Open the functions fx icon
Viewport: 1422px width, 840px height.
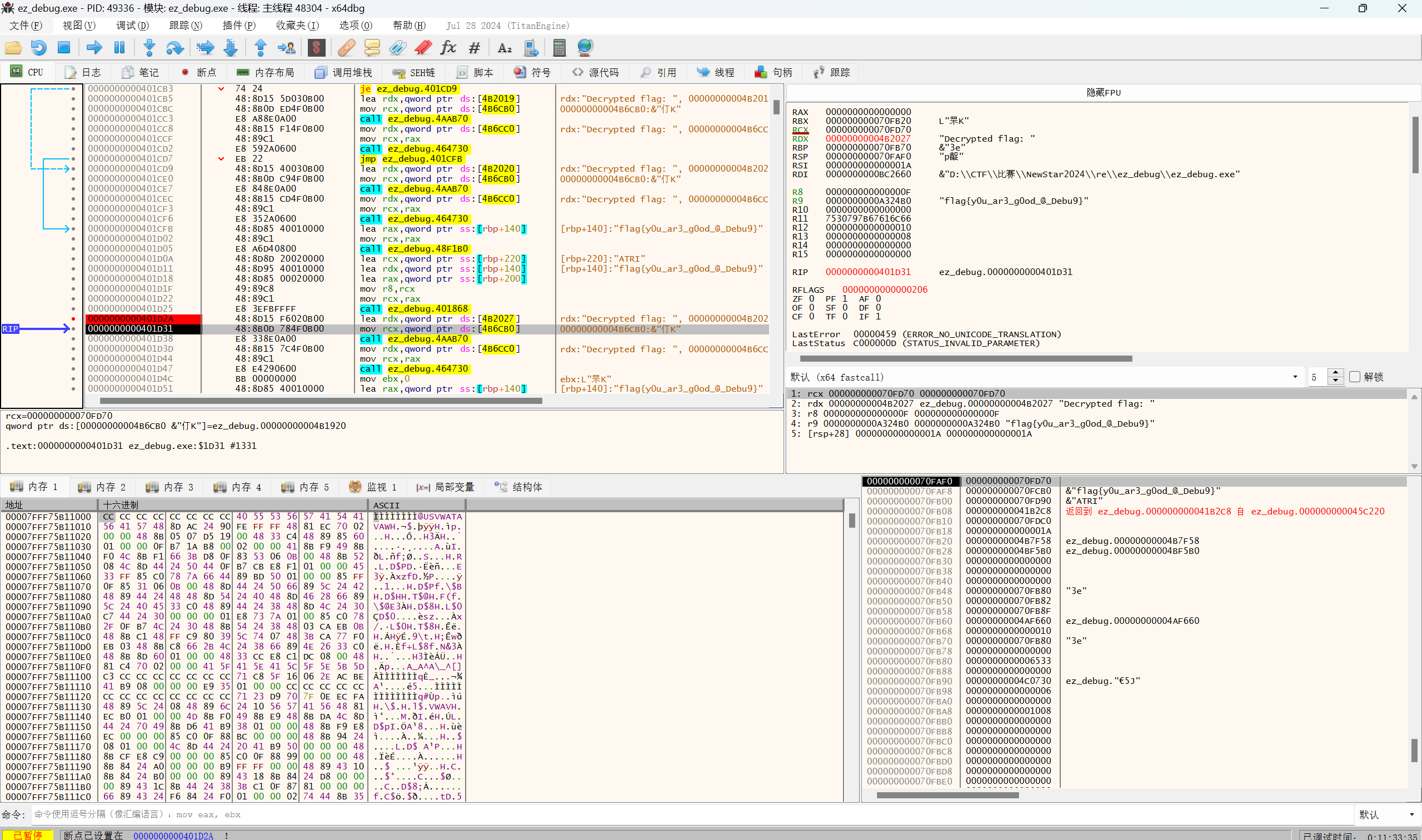[448, 48]
